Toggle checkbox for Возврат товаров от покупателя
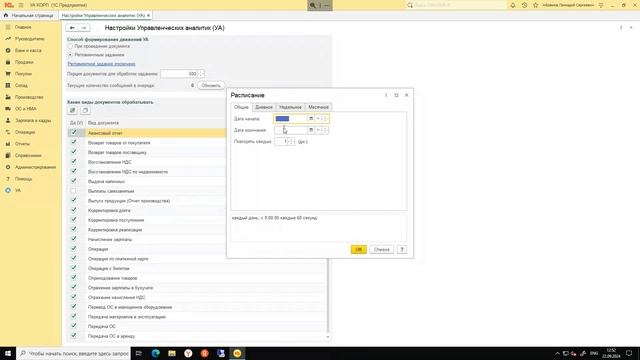 pos(73,142)
